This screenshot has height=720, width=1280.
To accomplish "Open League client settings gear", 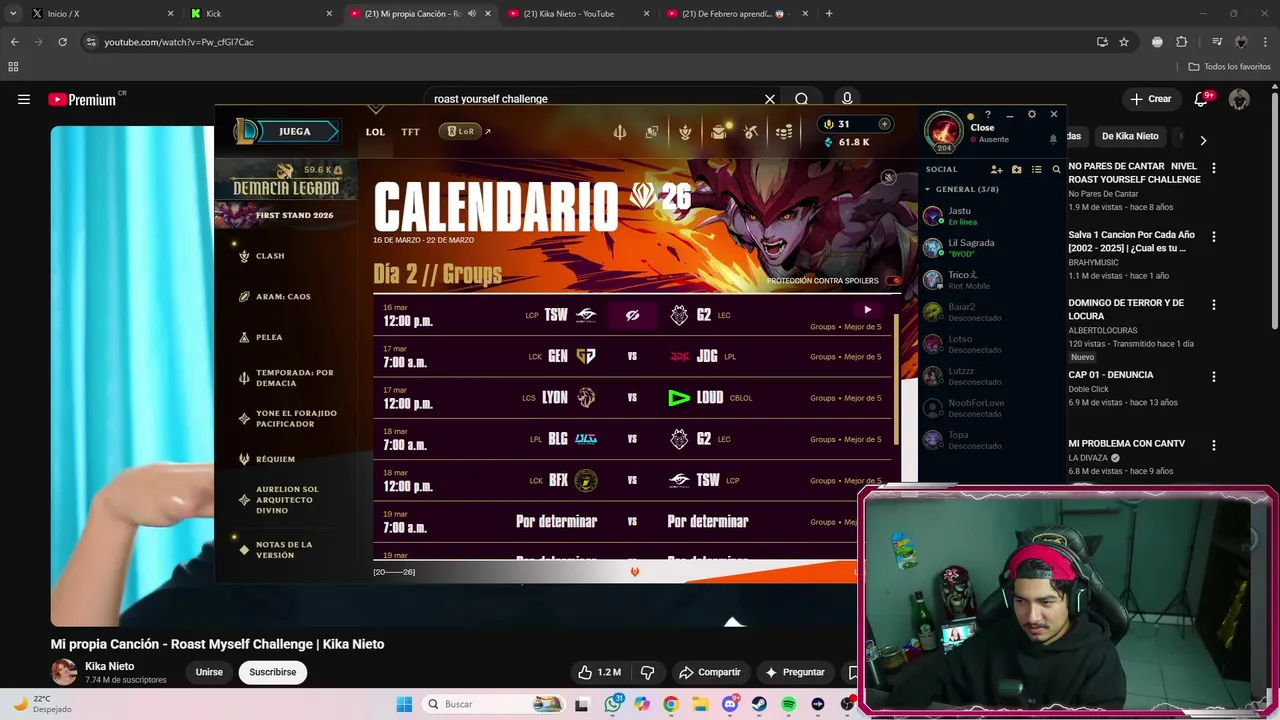I will (x=1032, y=114).
